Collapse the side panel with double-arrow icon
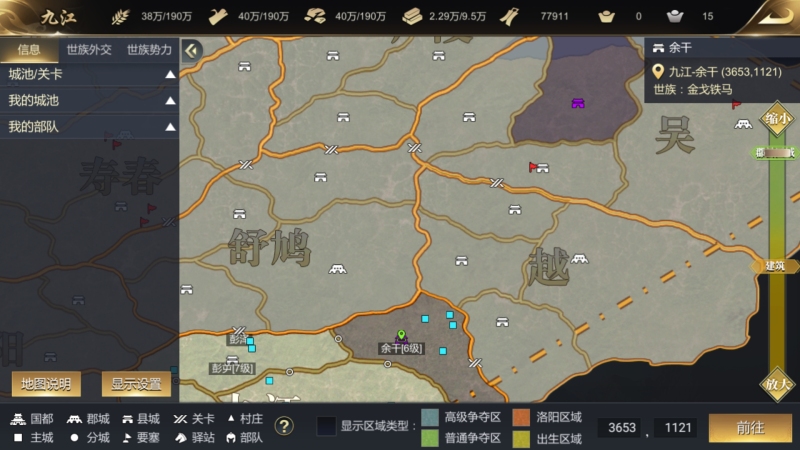 192,51
